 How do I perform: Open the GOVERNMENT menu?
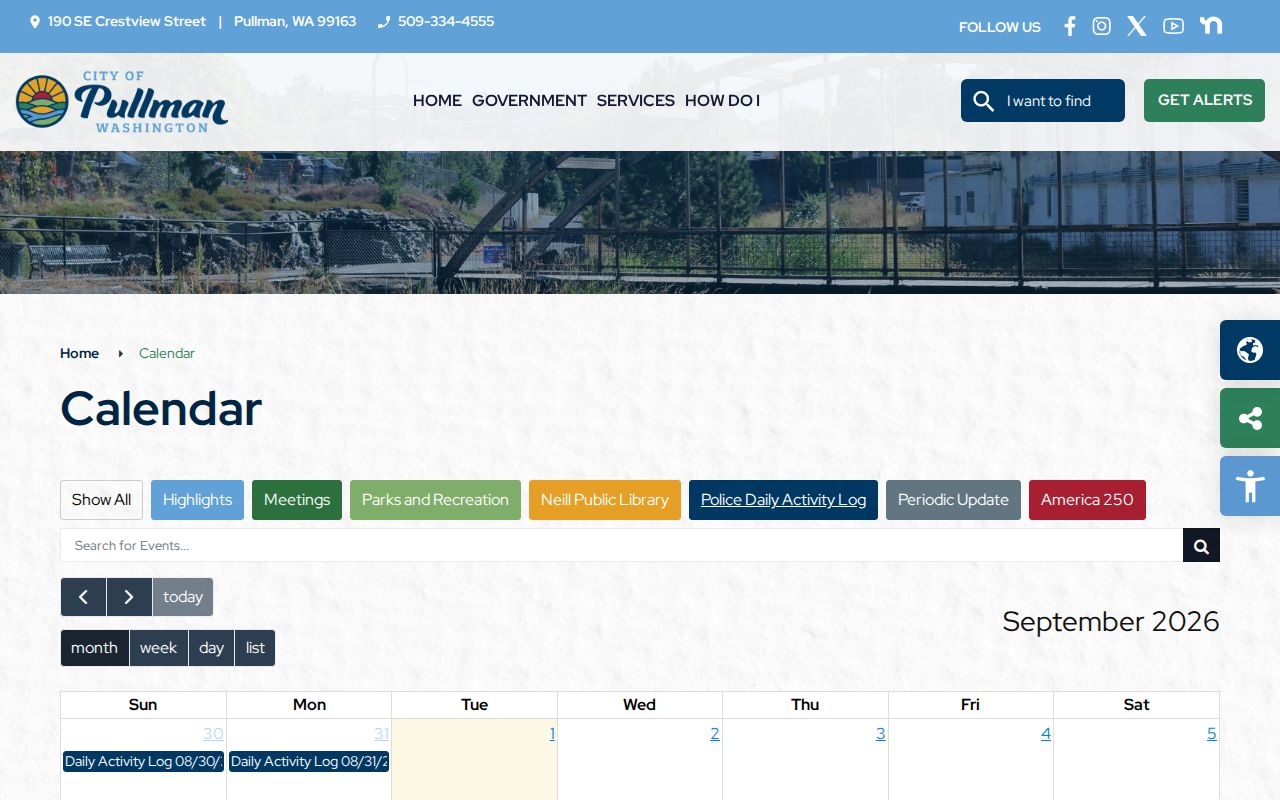click(x=529, y=100)
